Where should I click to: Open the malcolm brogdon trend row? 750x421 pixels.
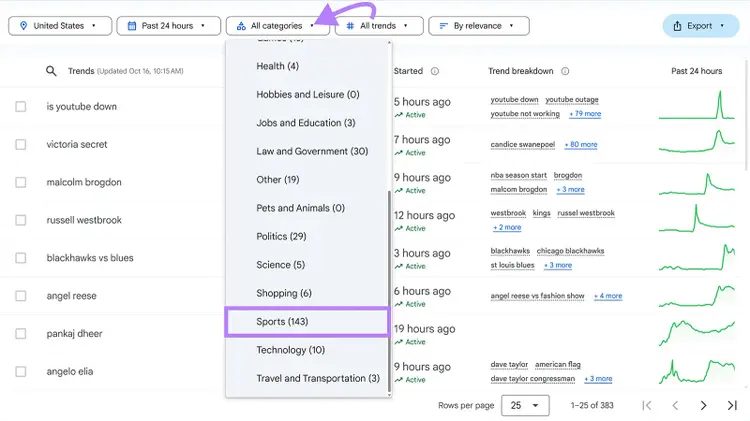[84, 182]
